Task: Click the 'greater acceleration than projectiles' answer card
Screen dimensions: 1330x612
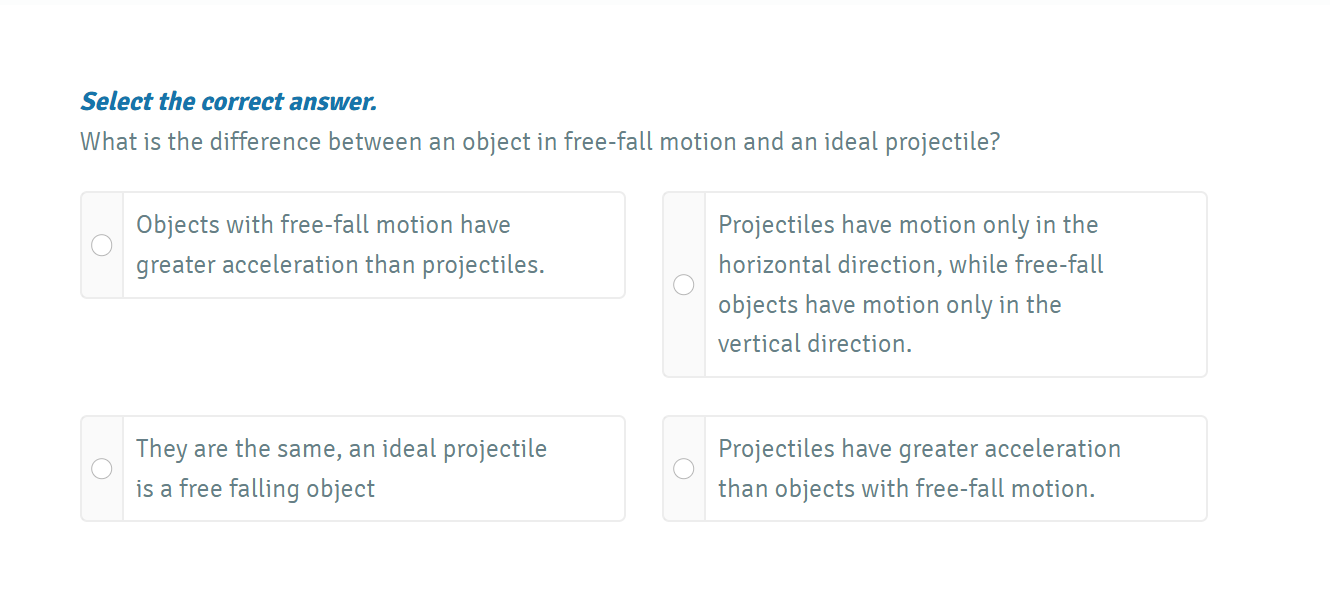Action: pos(350,244)
